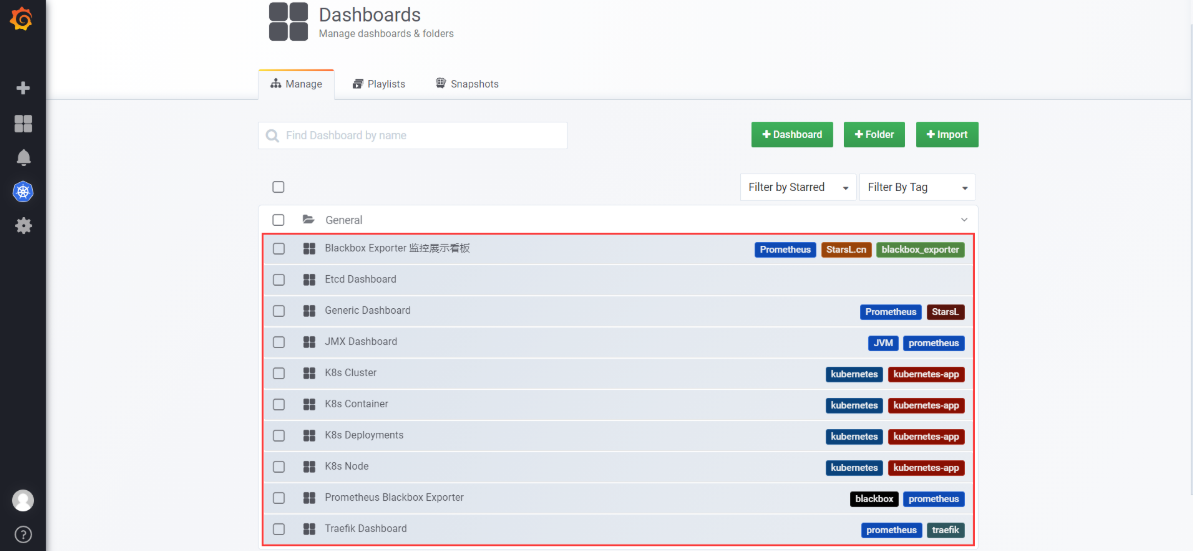This screenshot has width=1193, height=551.
Task: Collapse the General folder chevron
Action: 965,220
